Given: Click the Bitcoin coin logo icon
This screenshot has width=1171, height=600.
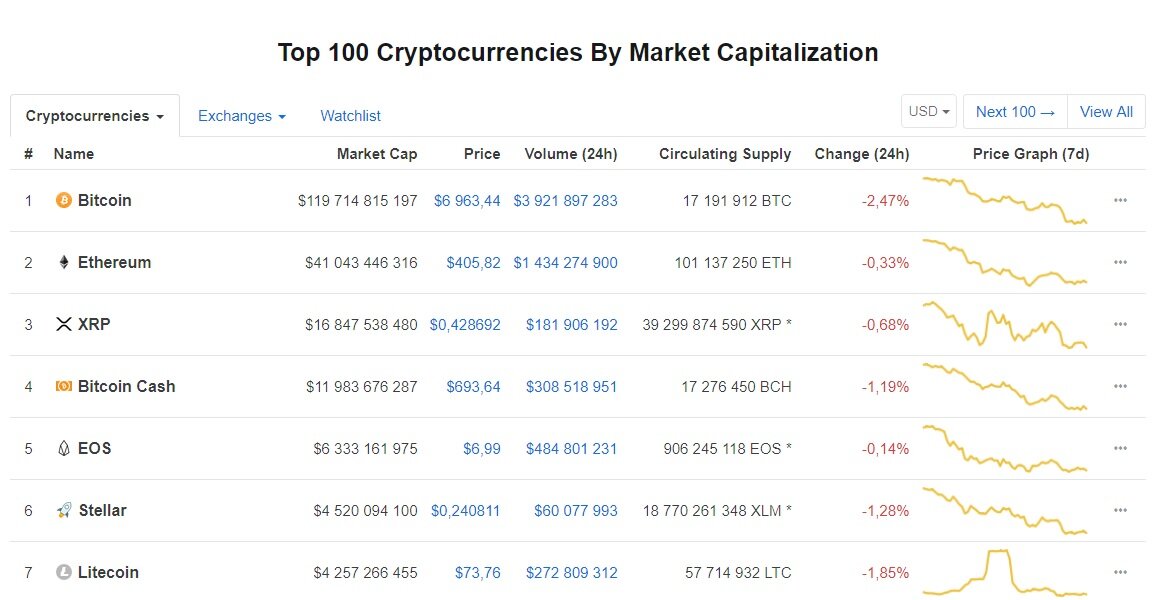Looking at the screenshot, I should pyautogui.click(x=64, y=201).
